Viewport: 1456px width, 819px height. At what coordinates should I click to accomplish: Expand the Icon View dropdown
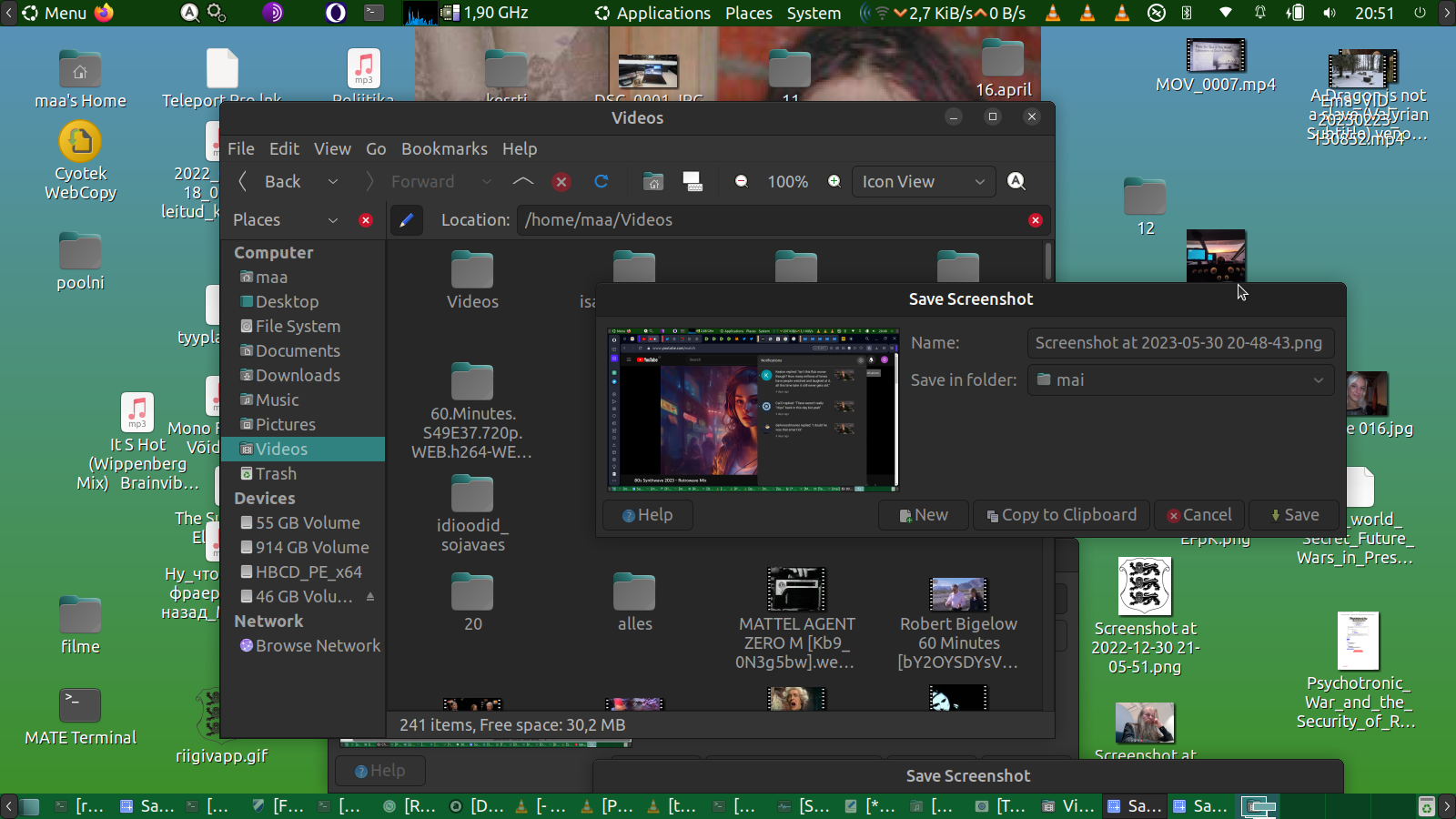pyautogui.click(x=924, y=182)
